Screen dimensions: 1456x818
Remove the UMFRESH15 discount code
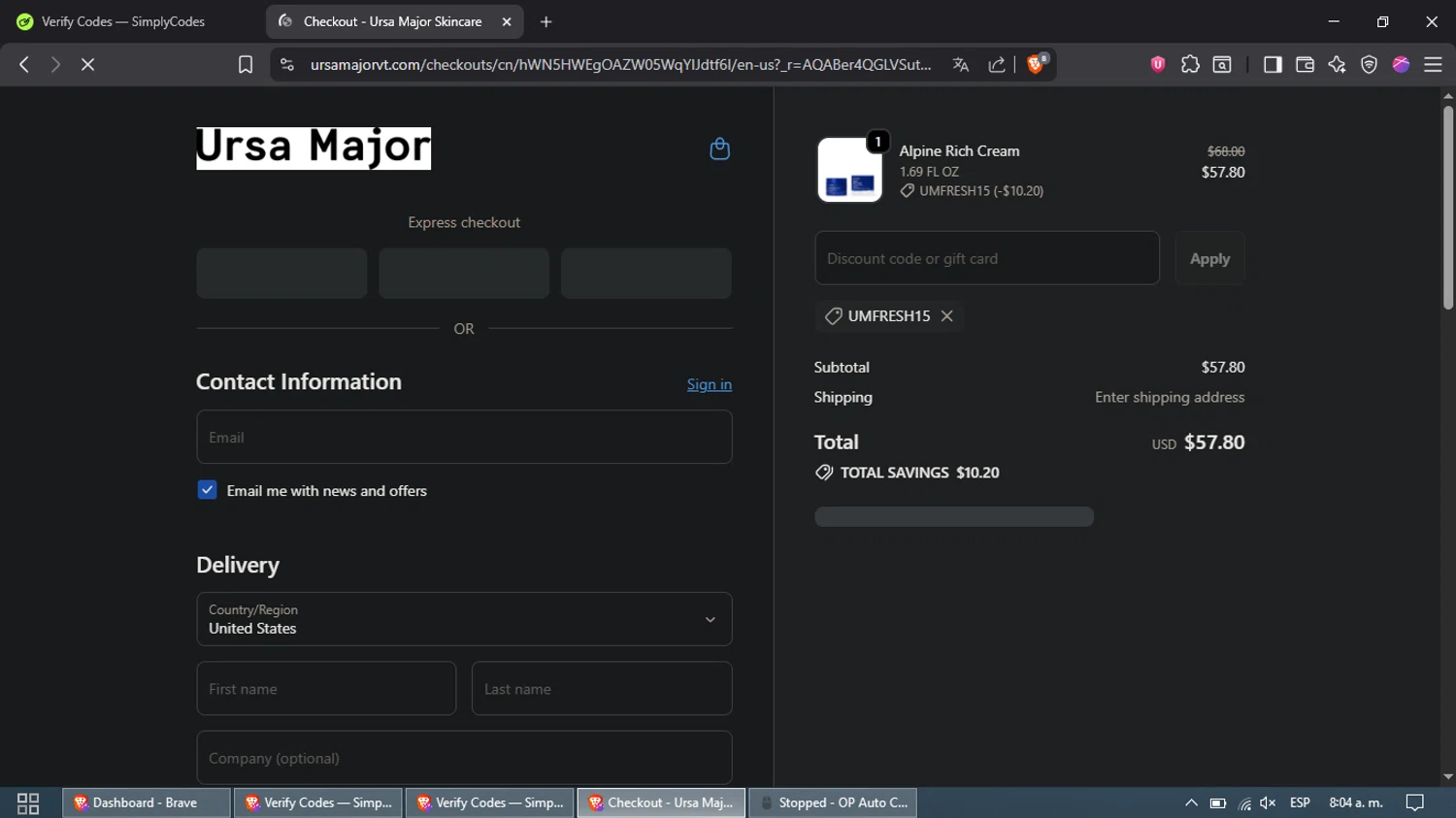click(947, 316)
